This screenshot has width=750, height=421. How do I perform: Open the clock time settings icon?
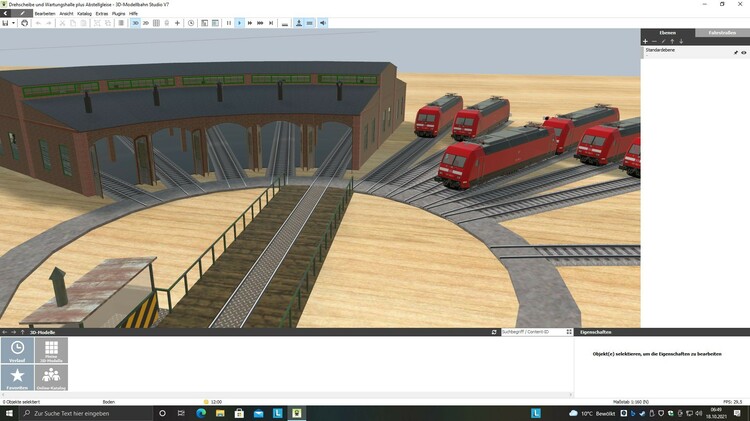tap(191, 23)
